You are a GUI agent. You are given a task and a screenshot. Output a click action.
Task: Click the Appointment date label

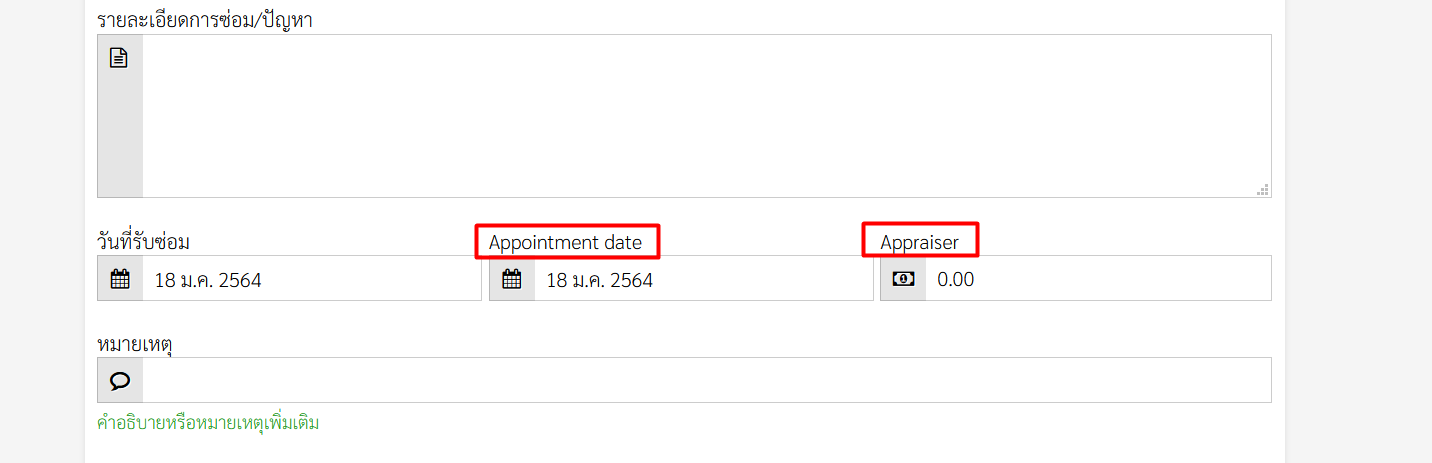tap(565, 242)
